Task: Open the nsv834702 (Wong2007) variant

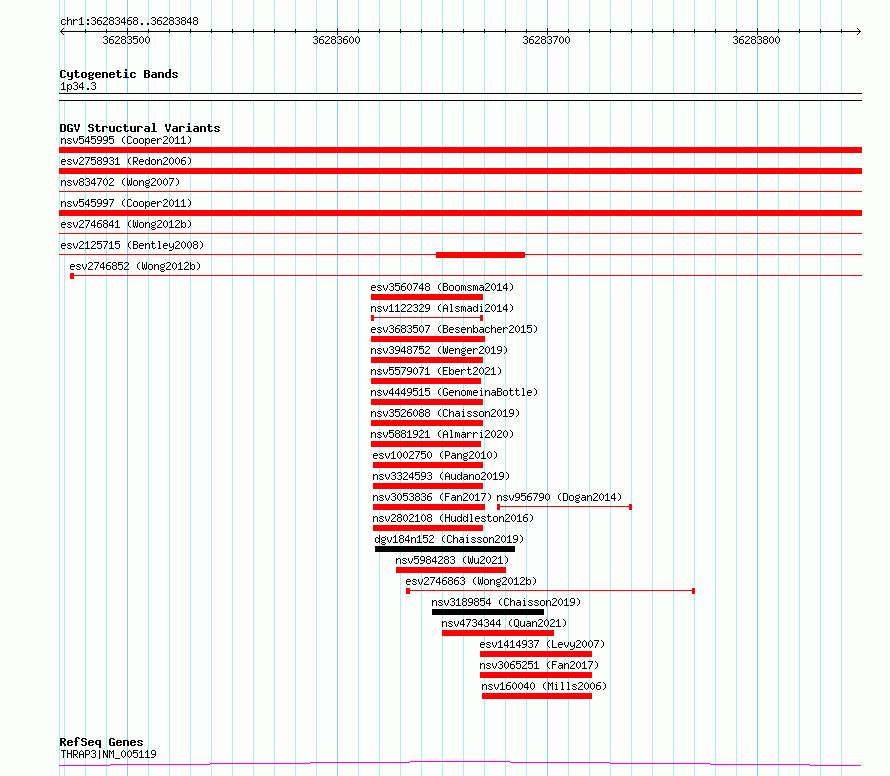Action: click(x=120, y=182)
